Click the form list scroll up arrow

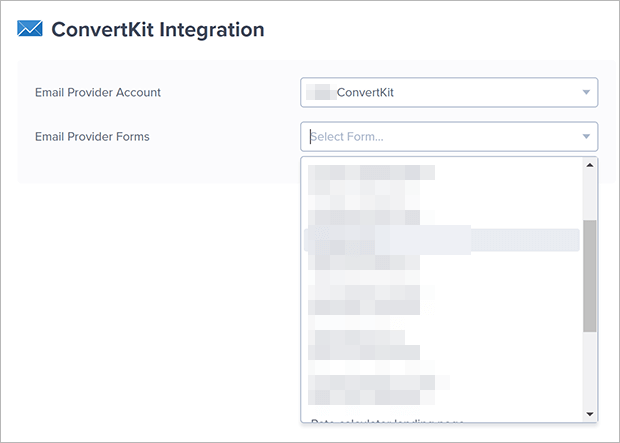coord(590,165)
